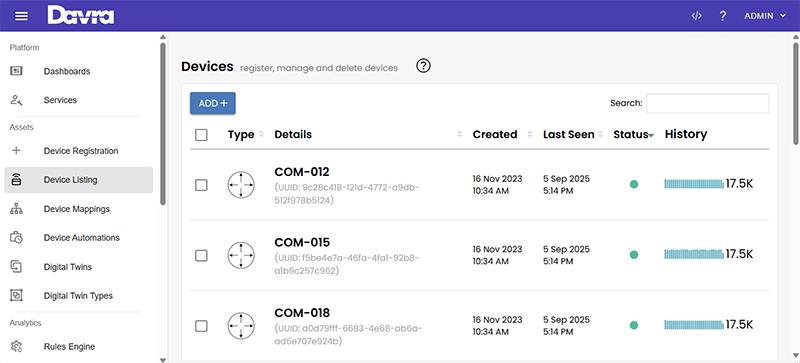This screenshot has width=800, height=363.
Task: Click the COM-015 UUID text
Action: 347,264
